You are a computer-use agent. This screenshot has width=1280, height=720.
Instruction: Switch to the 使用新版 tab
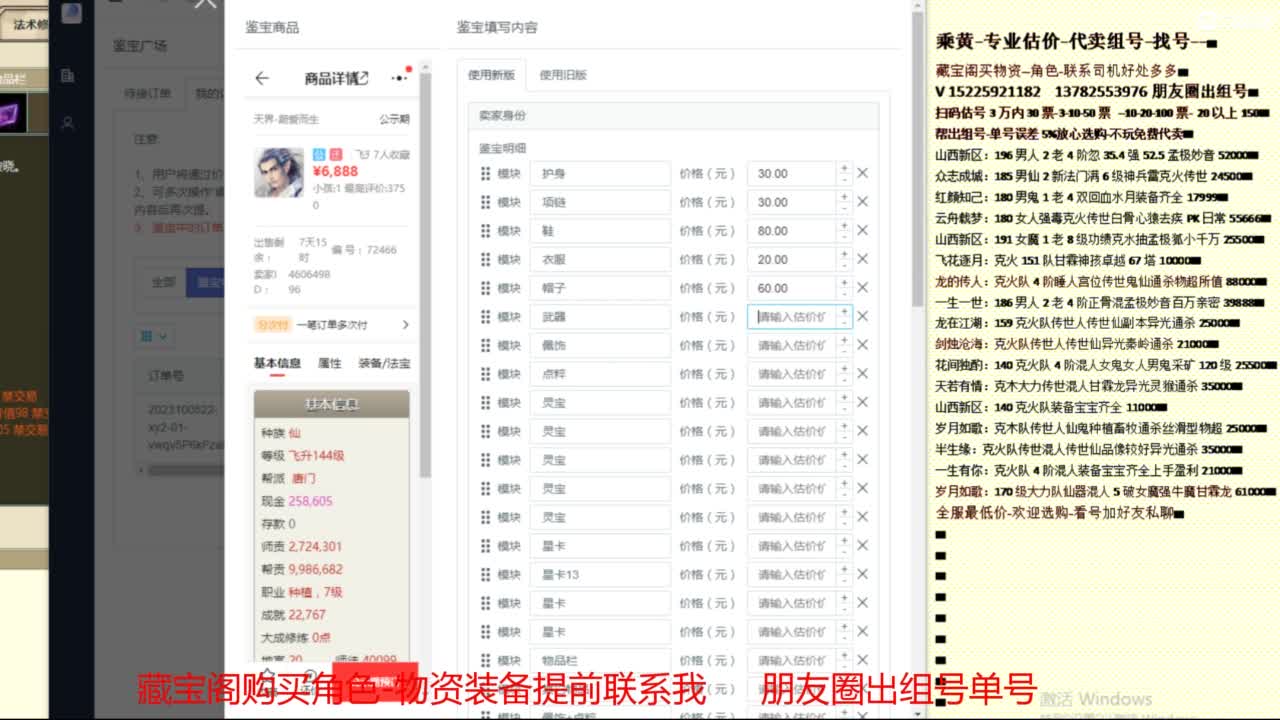pyautogui.click(x=491, y=75)
